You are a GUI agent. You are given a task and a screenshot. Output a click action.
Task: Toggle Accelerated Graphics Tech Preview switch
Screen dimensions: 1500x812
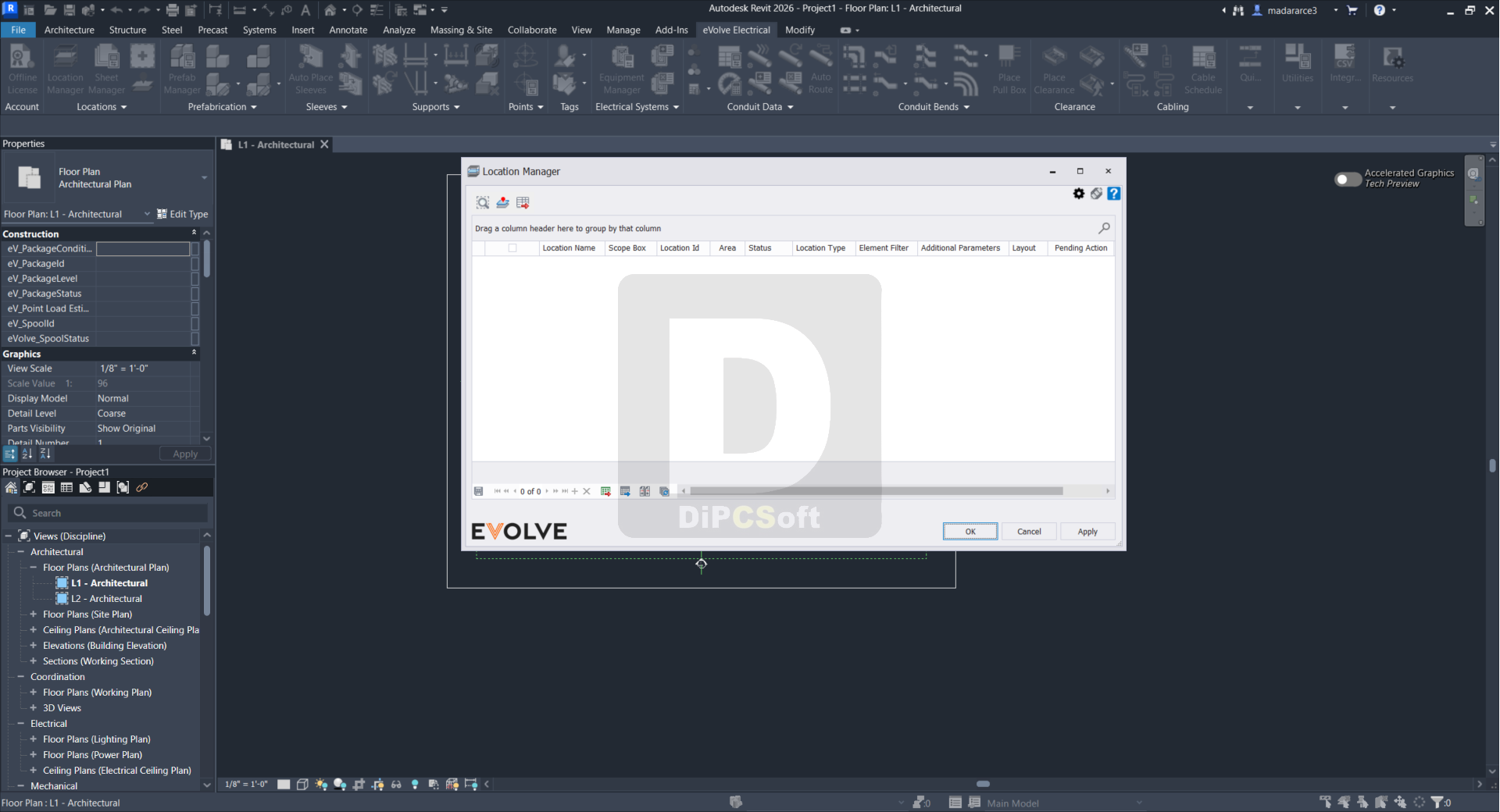(x=1348, y=179)
